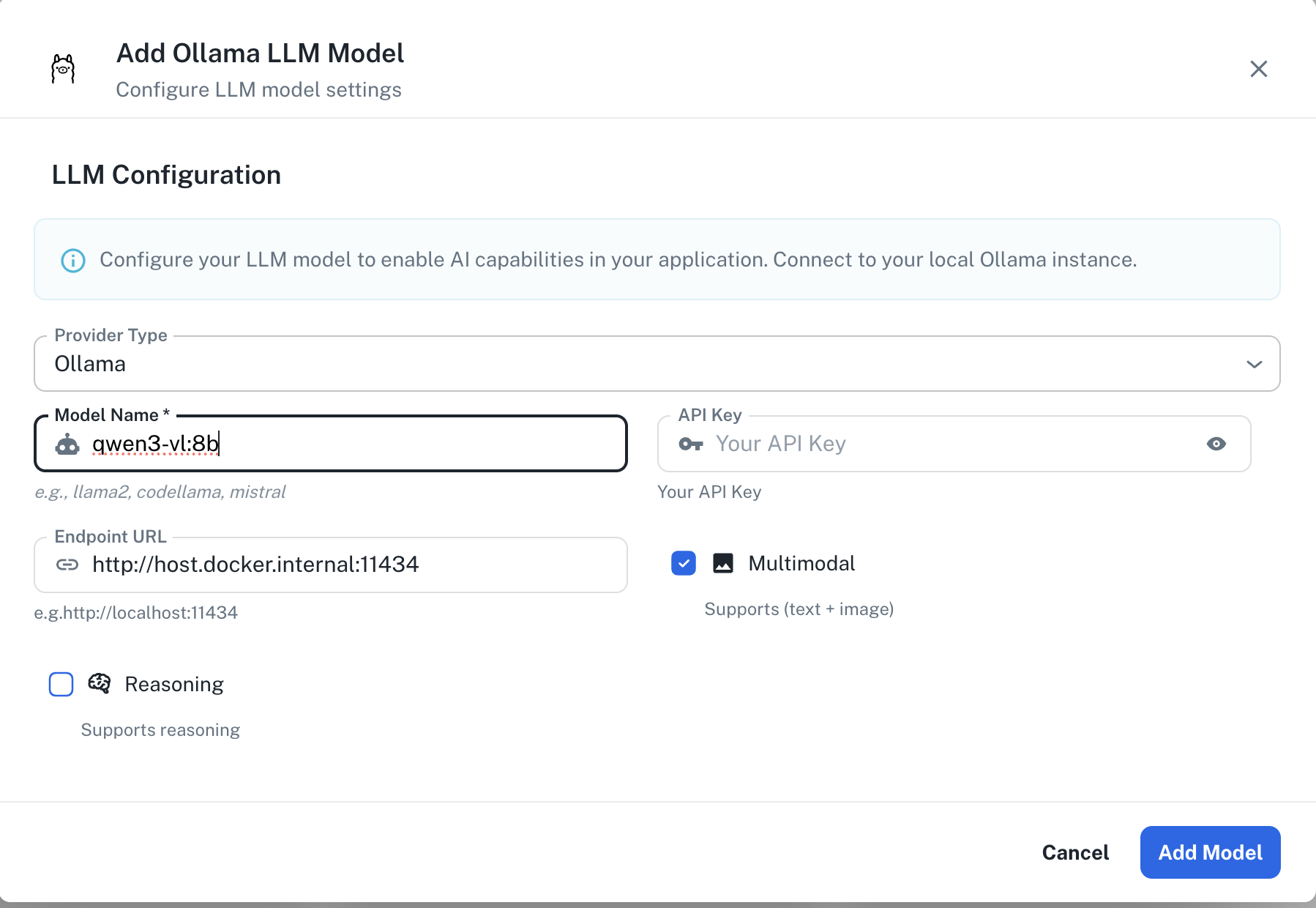Screen dimensions: 1316x908
Task: Click the image icon beside Multimodal
Action: coord(722,563)
